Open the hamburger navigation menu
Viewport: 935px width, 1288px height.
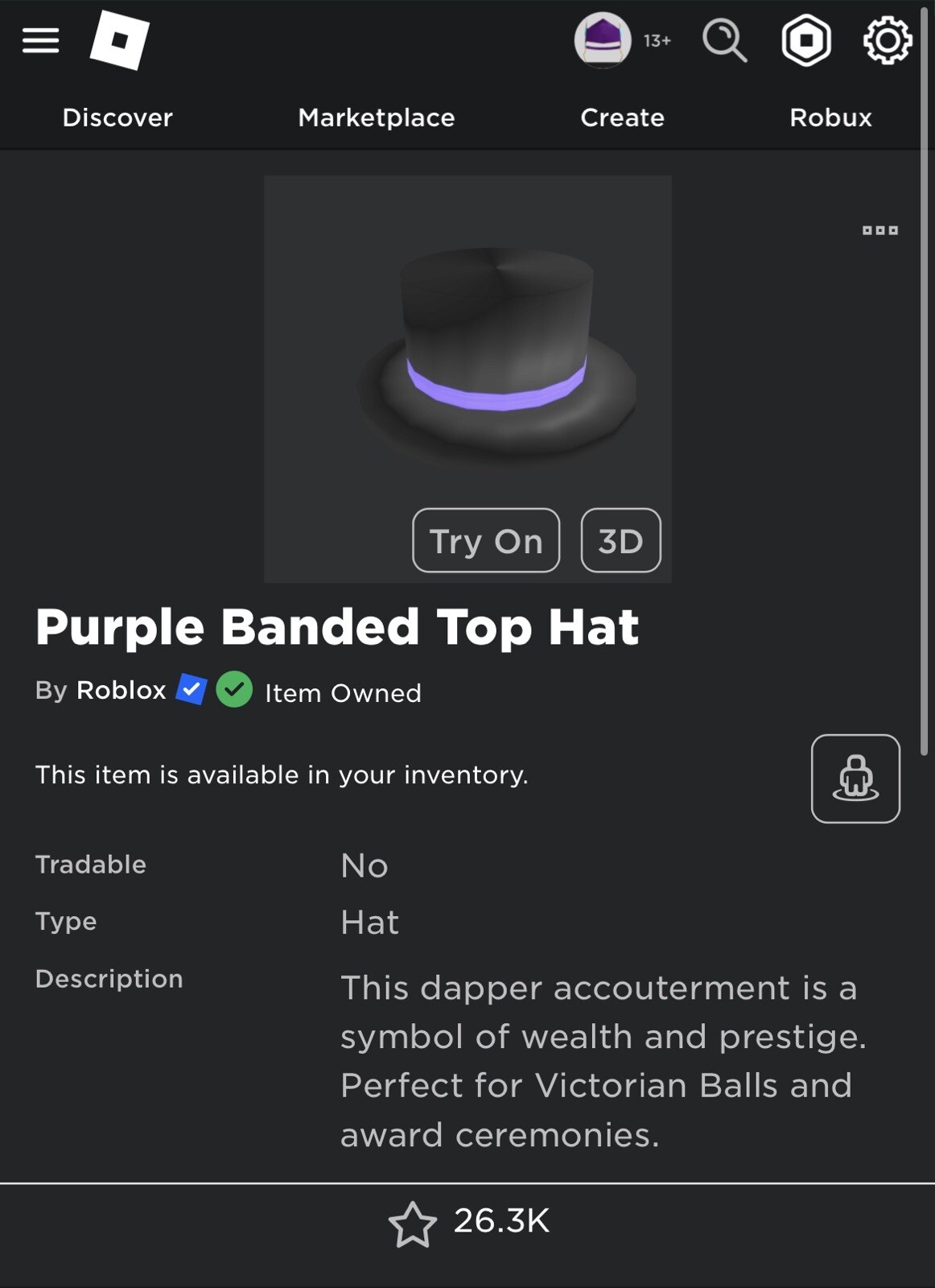[x=40, y=40]
